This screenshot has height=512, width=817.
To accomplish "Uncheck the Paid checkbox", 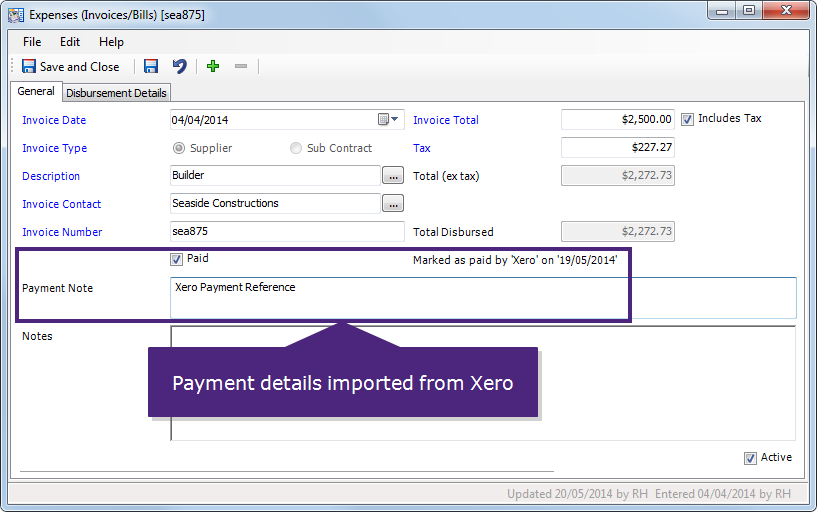I will click(177, 259).
